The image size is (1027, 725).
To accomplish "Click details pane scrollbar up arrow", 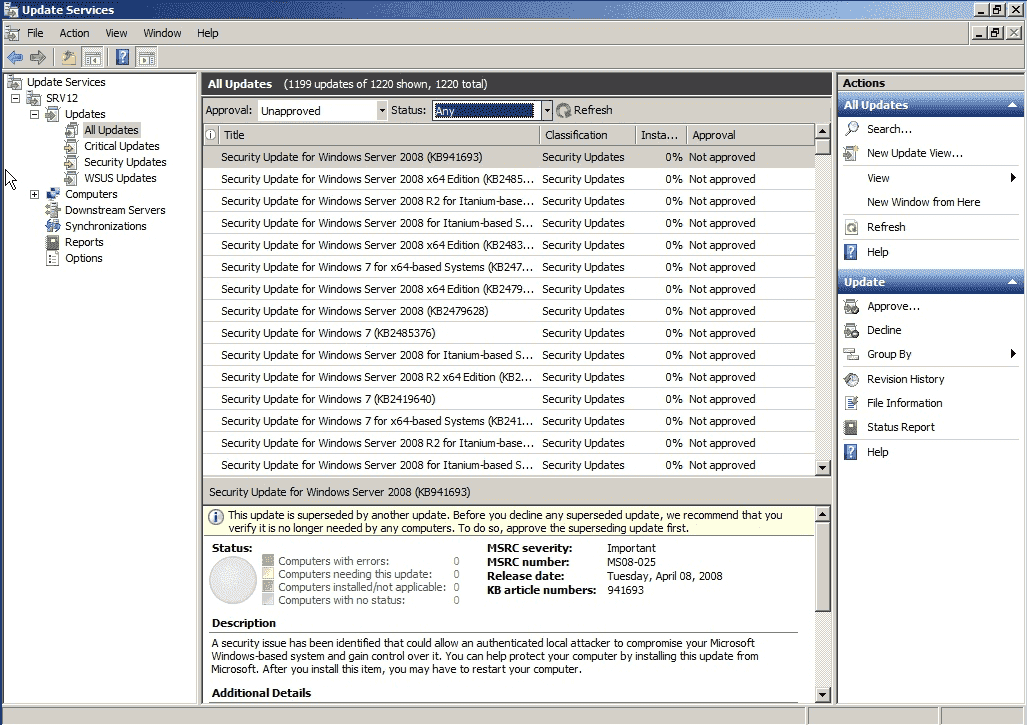I will [x=823, y=513].
